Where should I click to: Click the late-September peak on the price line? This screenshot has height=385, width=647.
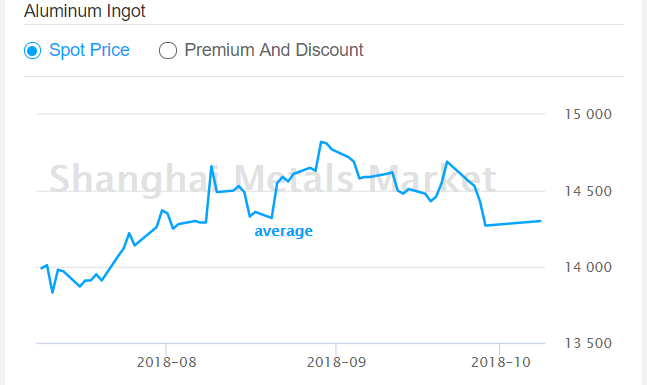(448, 162)
